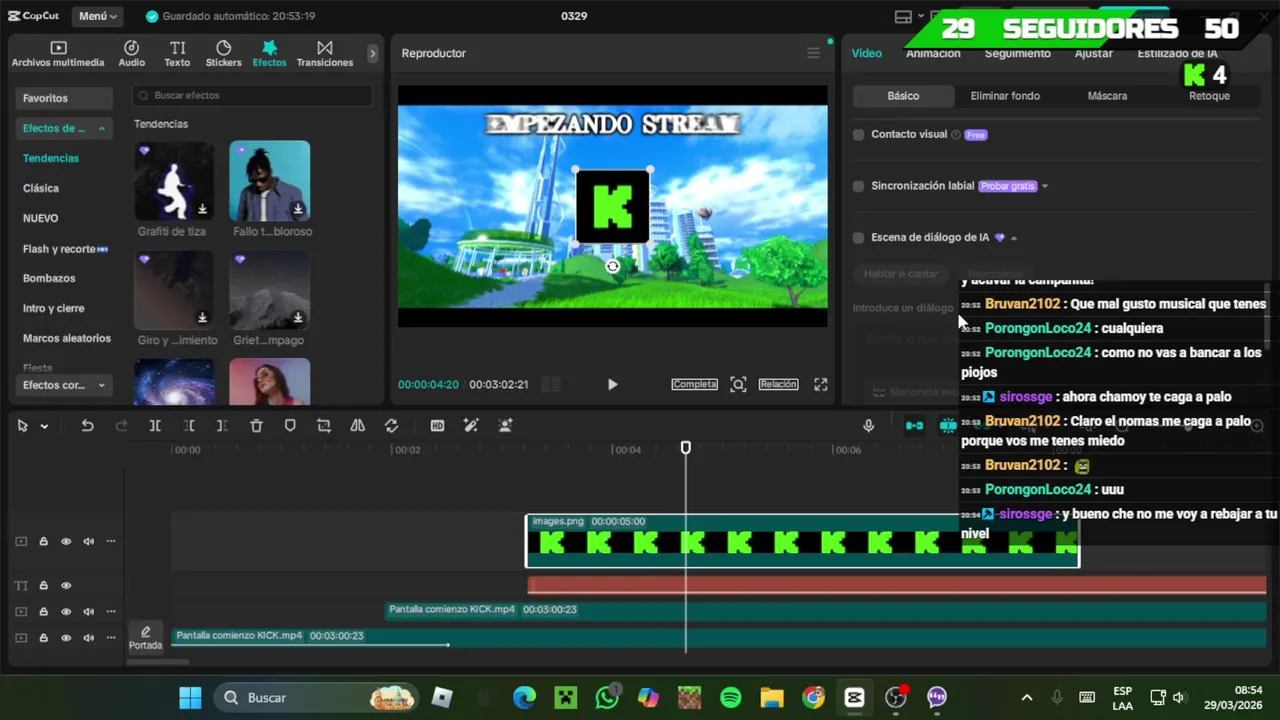
Task: Open the Favoritos effects category
Action: coord(64,98)
